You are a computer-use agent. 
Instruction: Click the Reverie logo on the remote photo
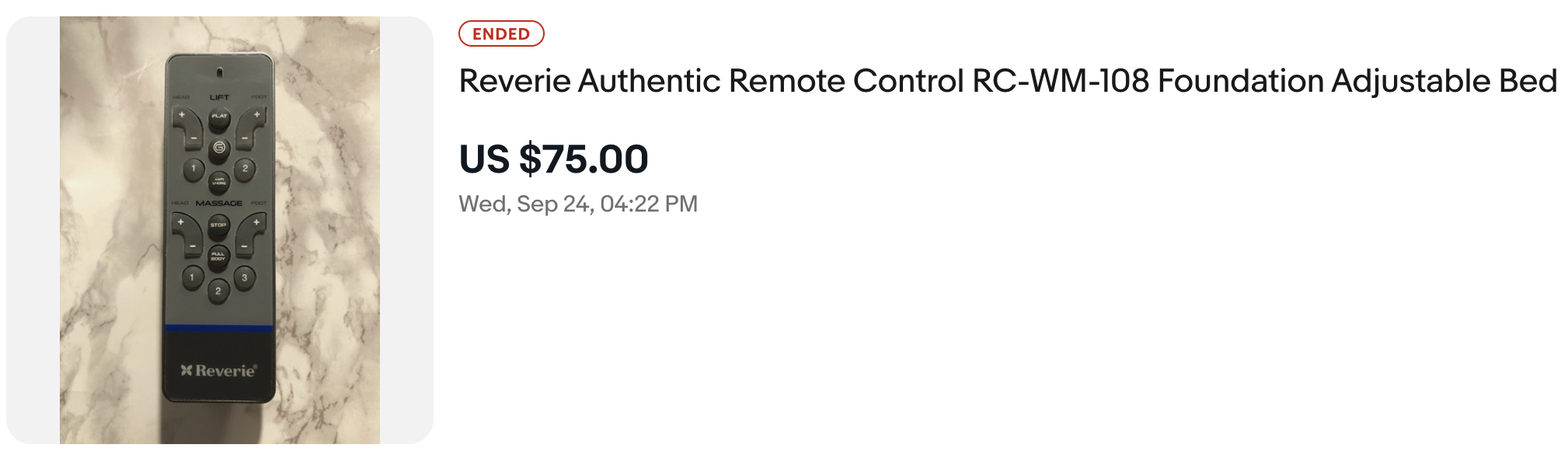point(218,370)
